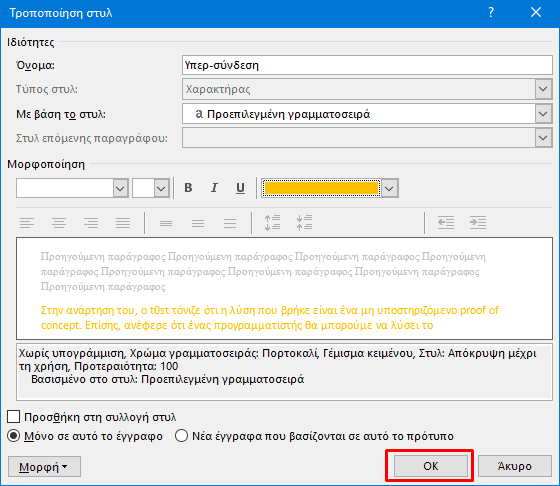Open the orange font color picker
The image size is (560, 486).
pos(330,188)
